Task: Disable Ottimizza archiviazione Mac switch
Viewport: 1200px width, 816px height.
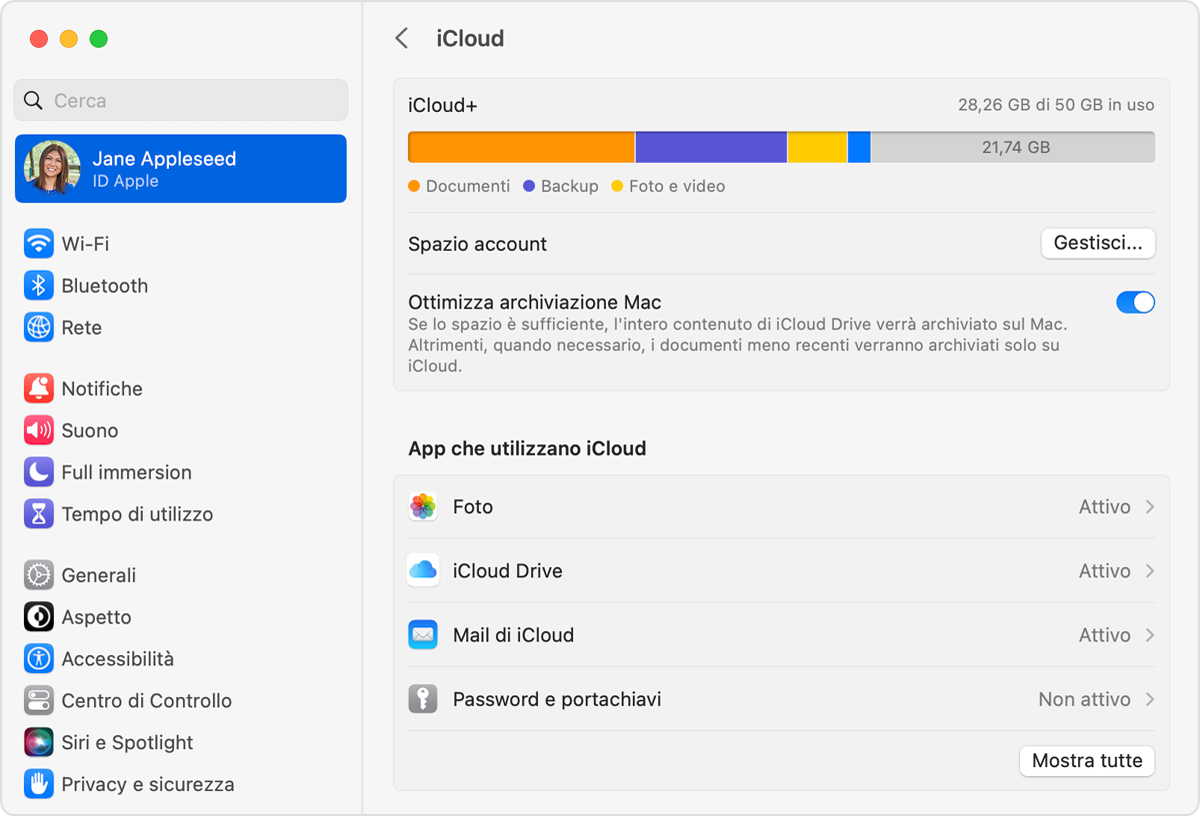Action: click(1135, 302)
